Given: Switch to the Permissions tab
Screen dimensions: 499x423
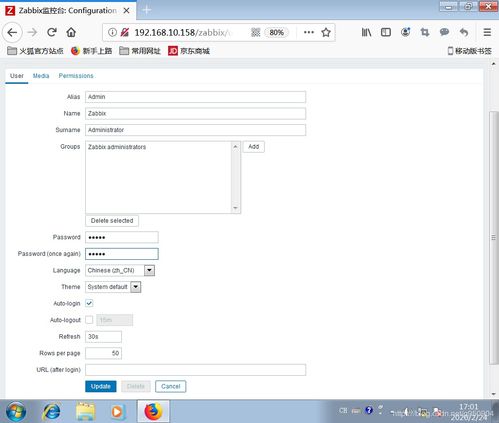Looking at the screenshot, I should point(76,76).
